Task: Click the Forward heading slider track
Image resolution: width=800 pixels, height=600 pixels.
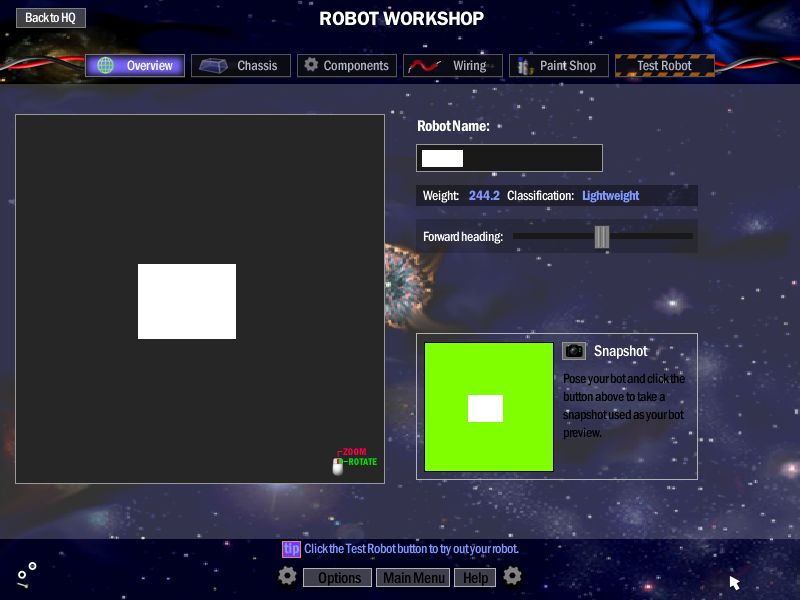Action: pyautogui.click(x=603, y=236)
